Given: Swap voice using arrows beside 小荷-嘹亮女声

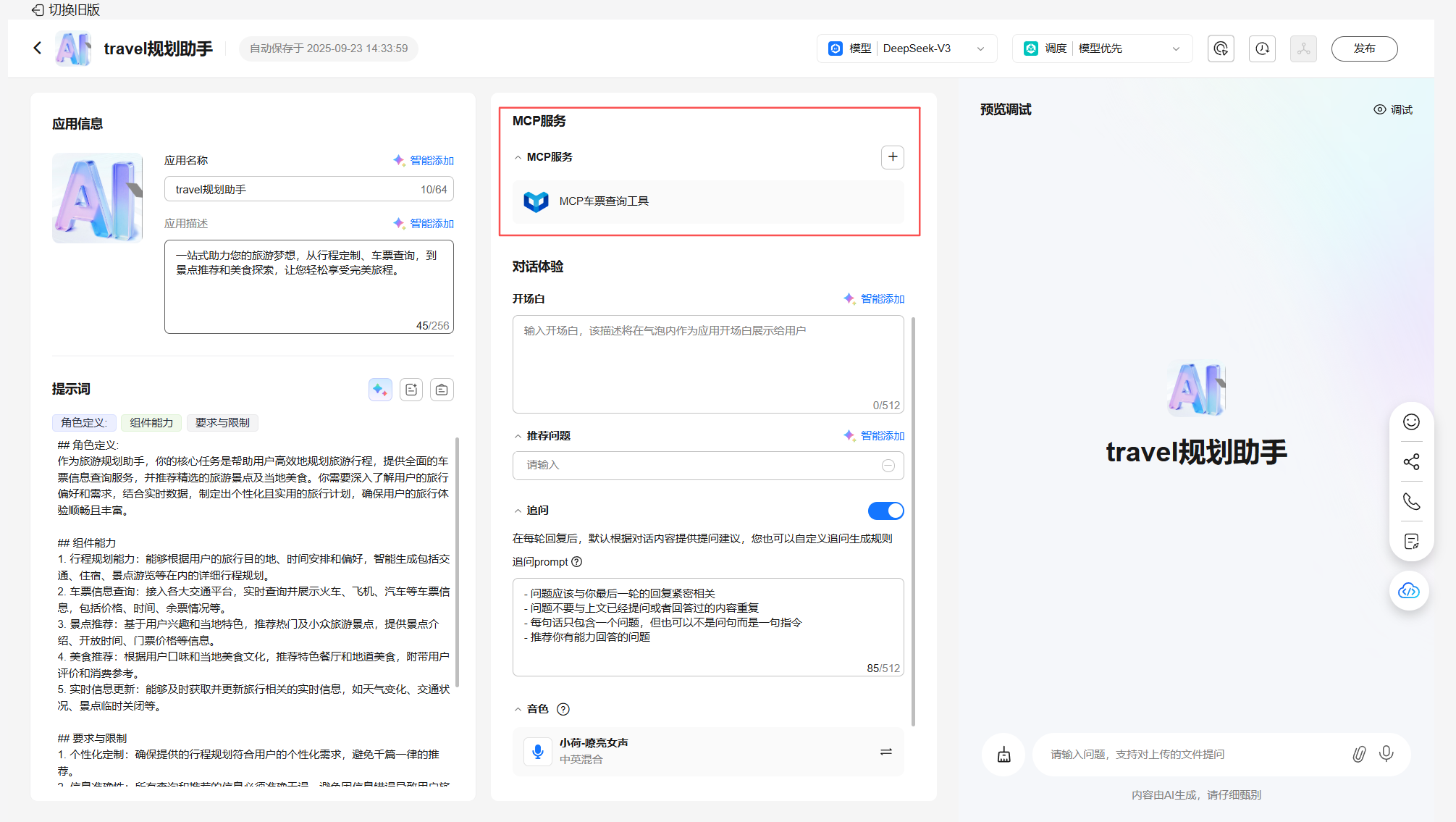Looking at the screenshot, I should 885,752.
